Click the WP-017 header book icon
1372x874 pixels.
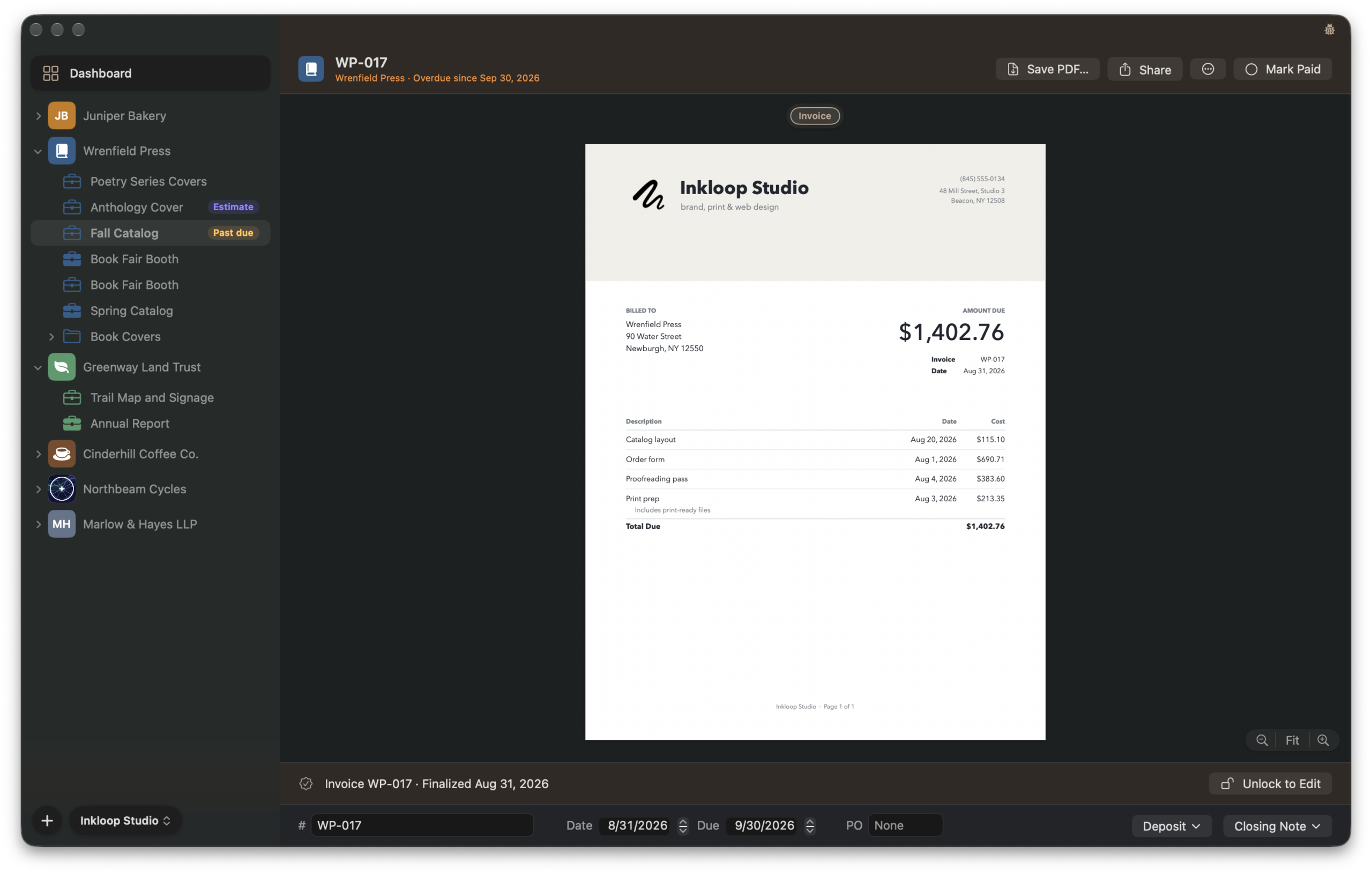311,70
